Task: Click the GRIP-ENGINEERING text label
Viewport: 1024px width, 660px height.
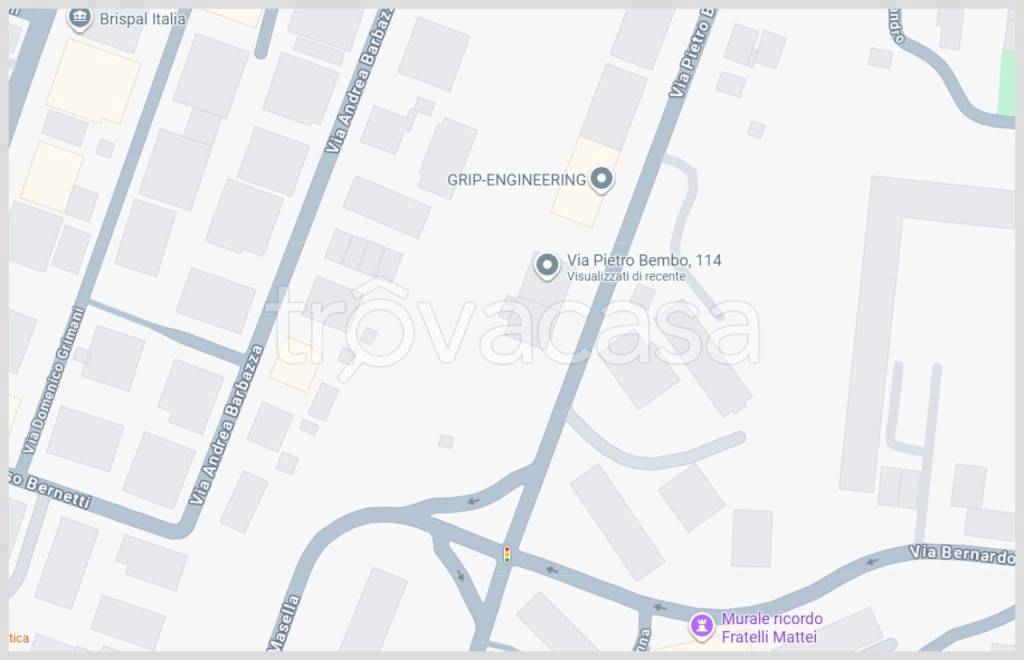Action: [516, 180]
